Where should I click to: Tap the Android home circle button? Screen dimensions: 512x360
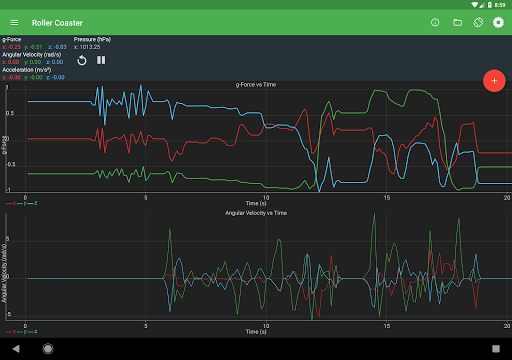pyautogui.click(x=48, y=349)
